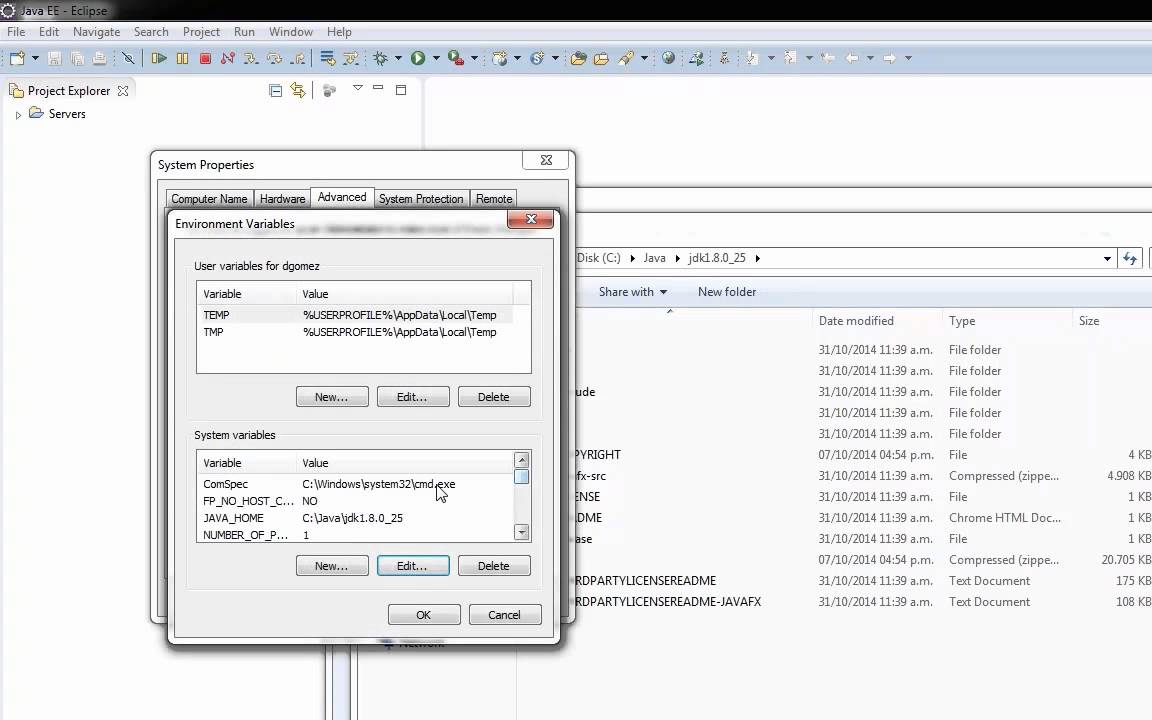This screenshot has height=720, width=1152.
Task: Click New under System variables
Action: 332,566
